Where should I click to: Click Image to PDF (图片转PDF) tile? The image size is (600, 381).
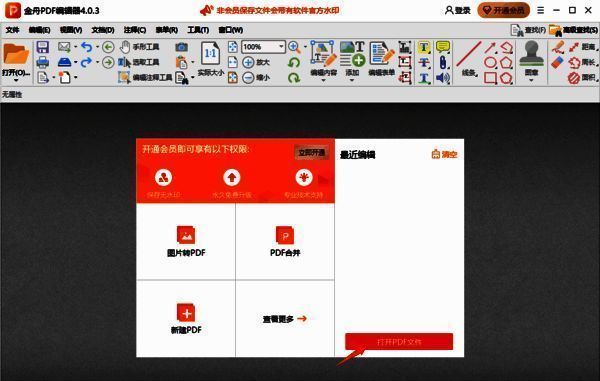[x=186, y=242]
